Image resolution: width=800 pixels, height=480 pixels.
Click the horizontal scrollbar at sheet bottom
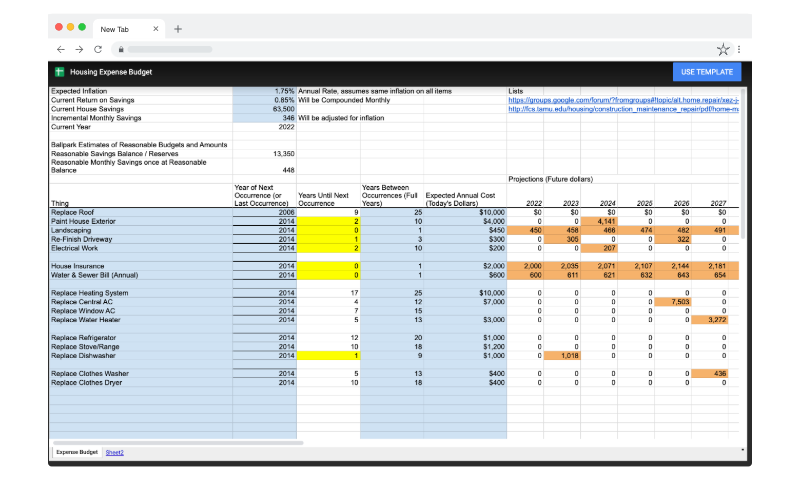pyautogui.click(x=178, y=443)
